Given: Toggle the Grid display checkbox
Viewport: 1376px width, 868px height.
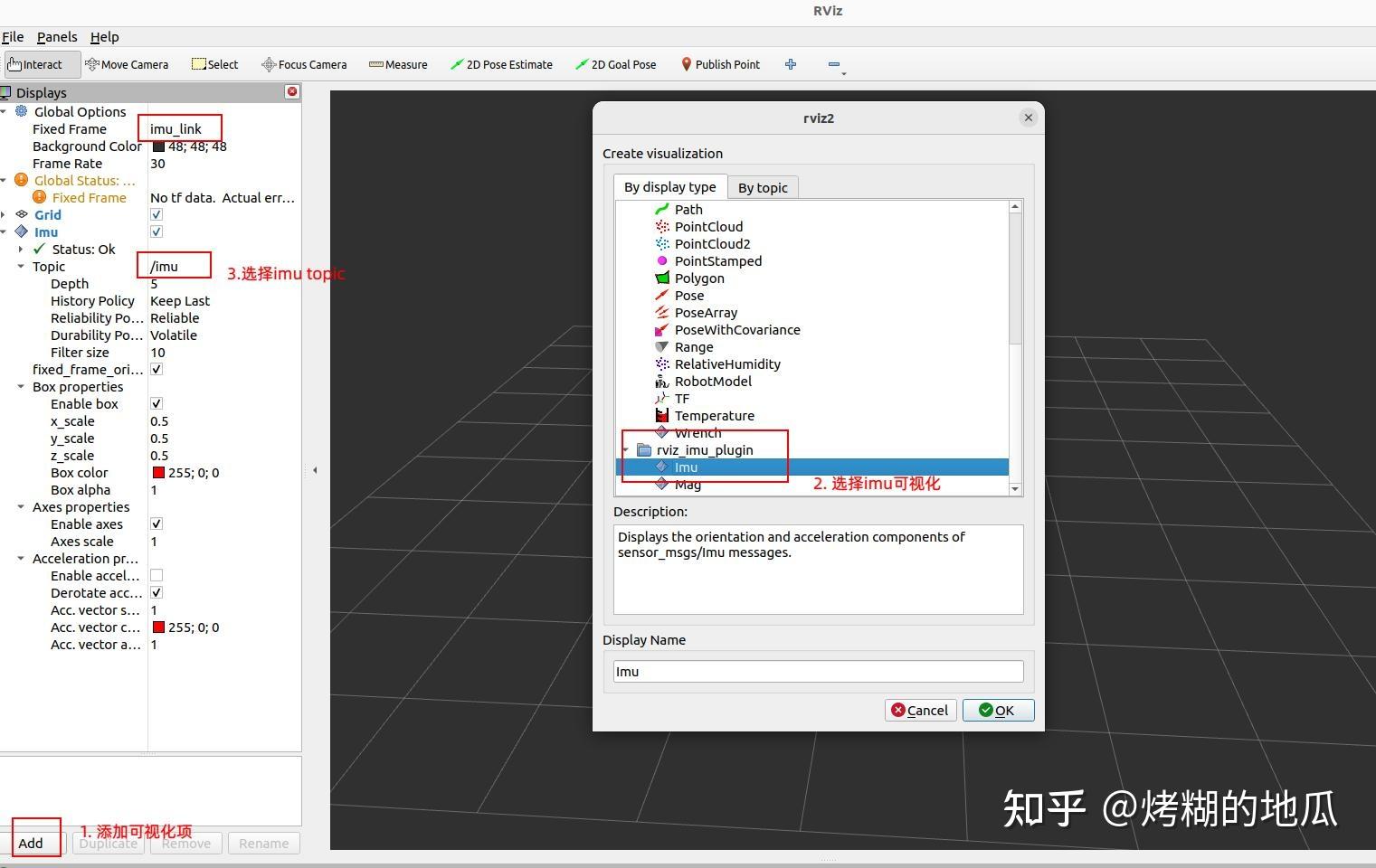Looking at the screenshot, I should 156,214.
